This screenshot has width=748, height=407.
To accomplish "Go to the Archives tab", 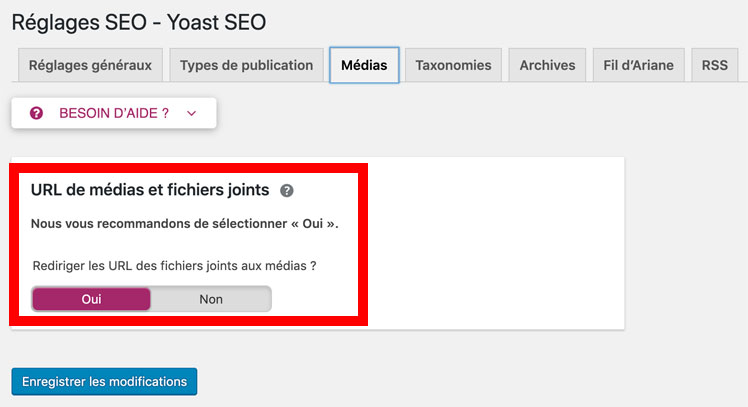I will [547, 65].
